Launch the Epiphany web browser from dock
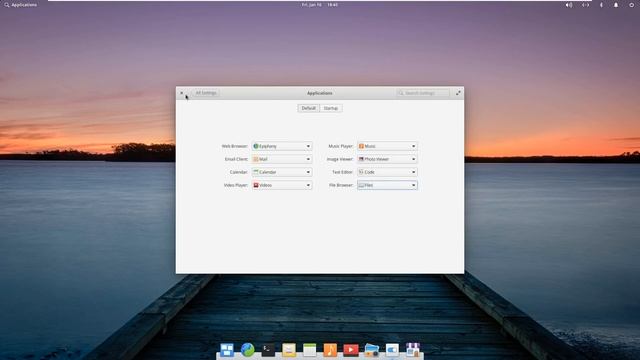640x360 pixels. [x=248, y=350]
